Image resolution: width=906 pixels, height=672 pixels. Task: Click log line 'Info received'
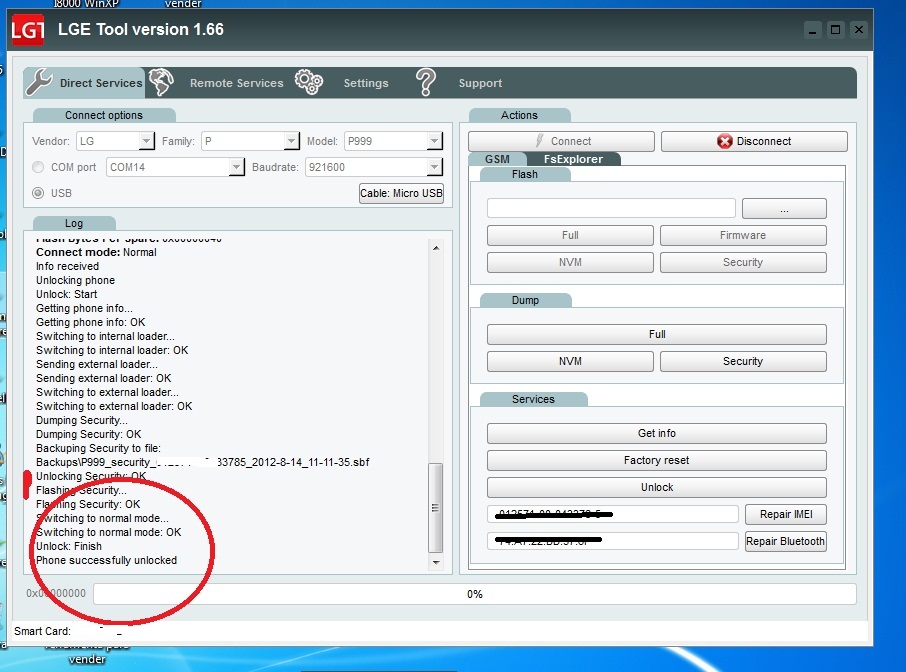pos(68,266)
